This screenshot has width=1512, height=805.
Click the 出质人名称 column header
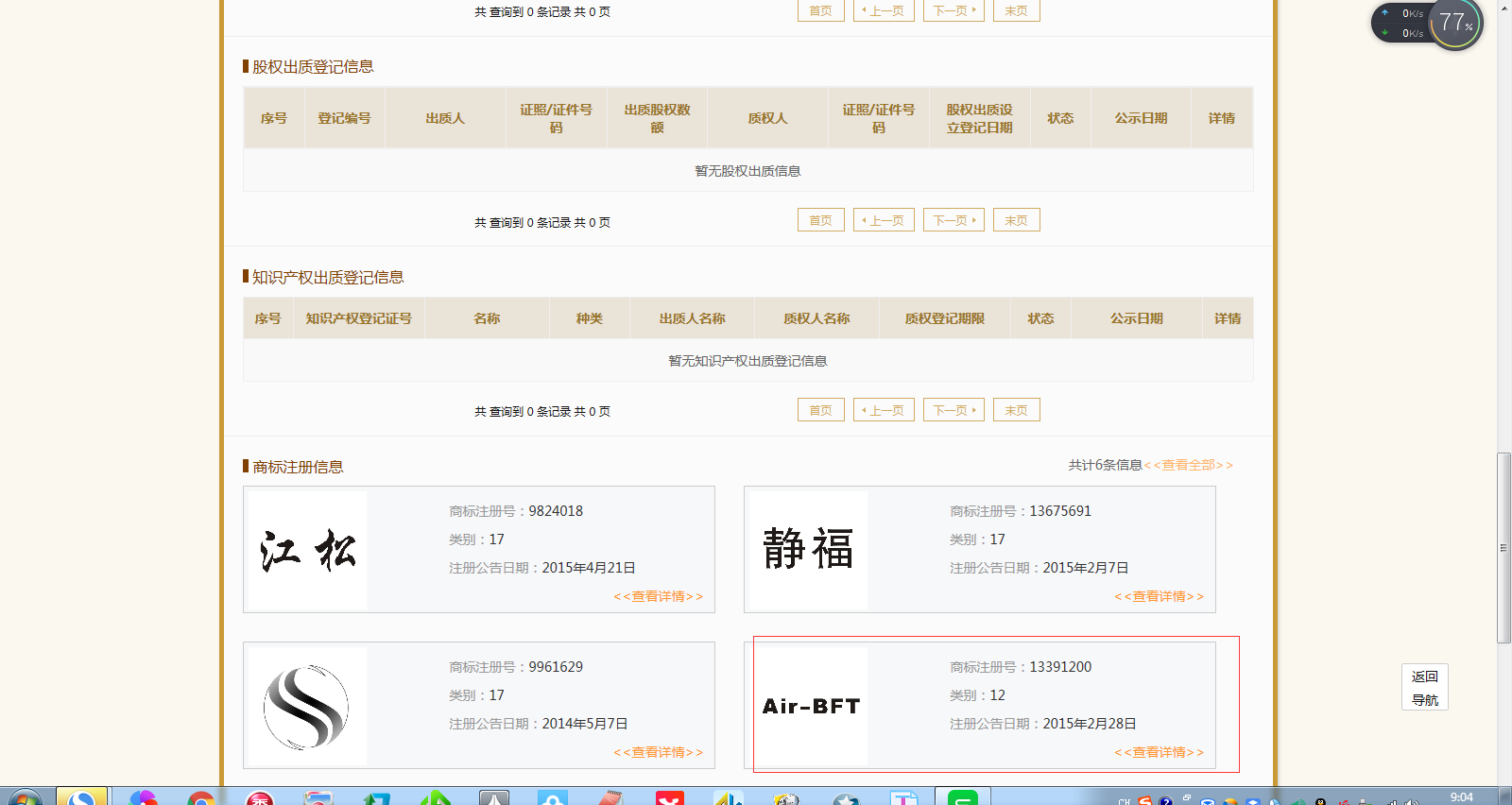click(x=693, y=318)
